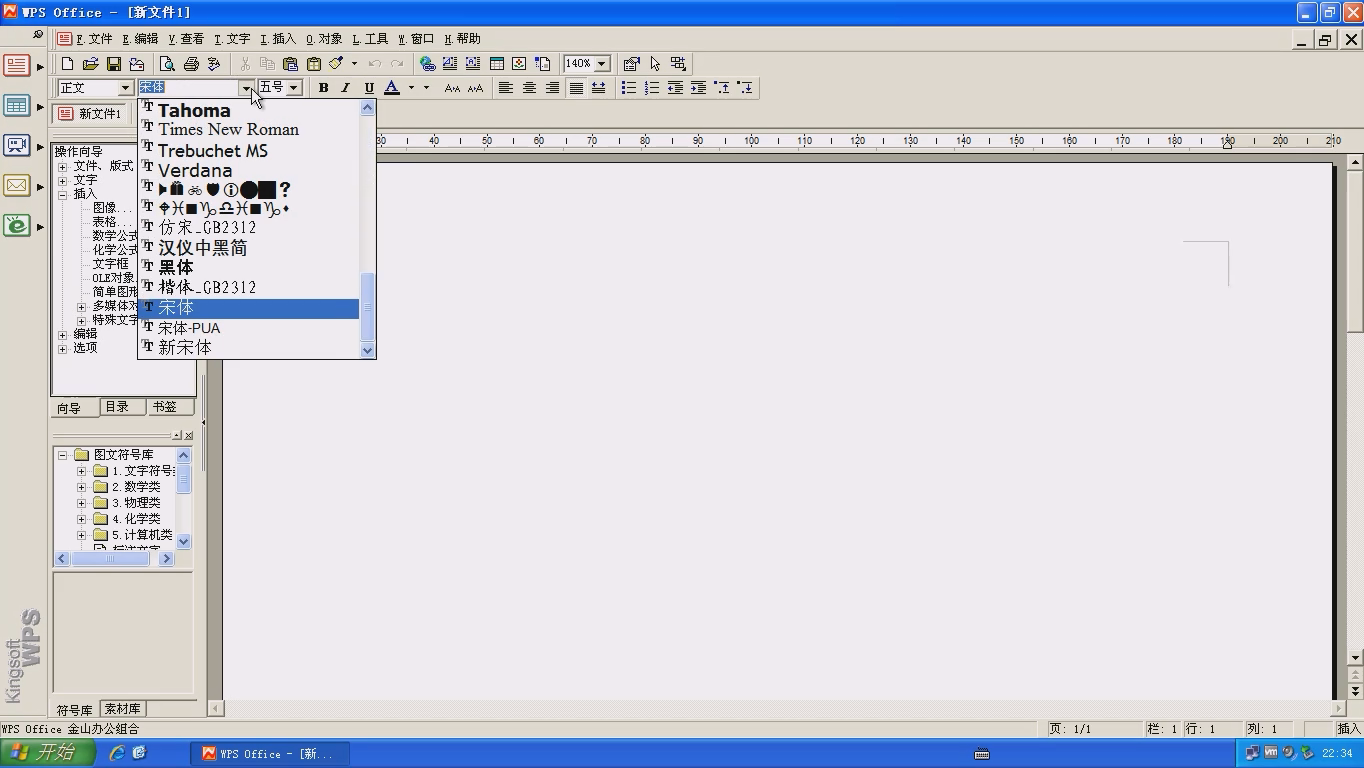Select the 新文件1 document tab
Screen dimensions: 1364x768
[x=90, y=114]
